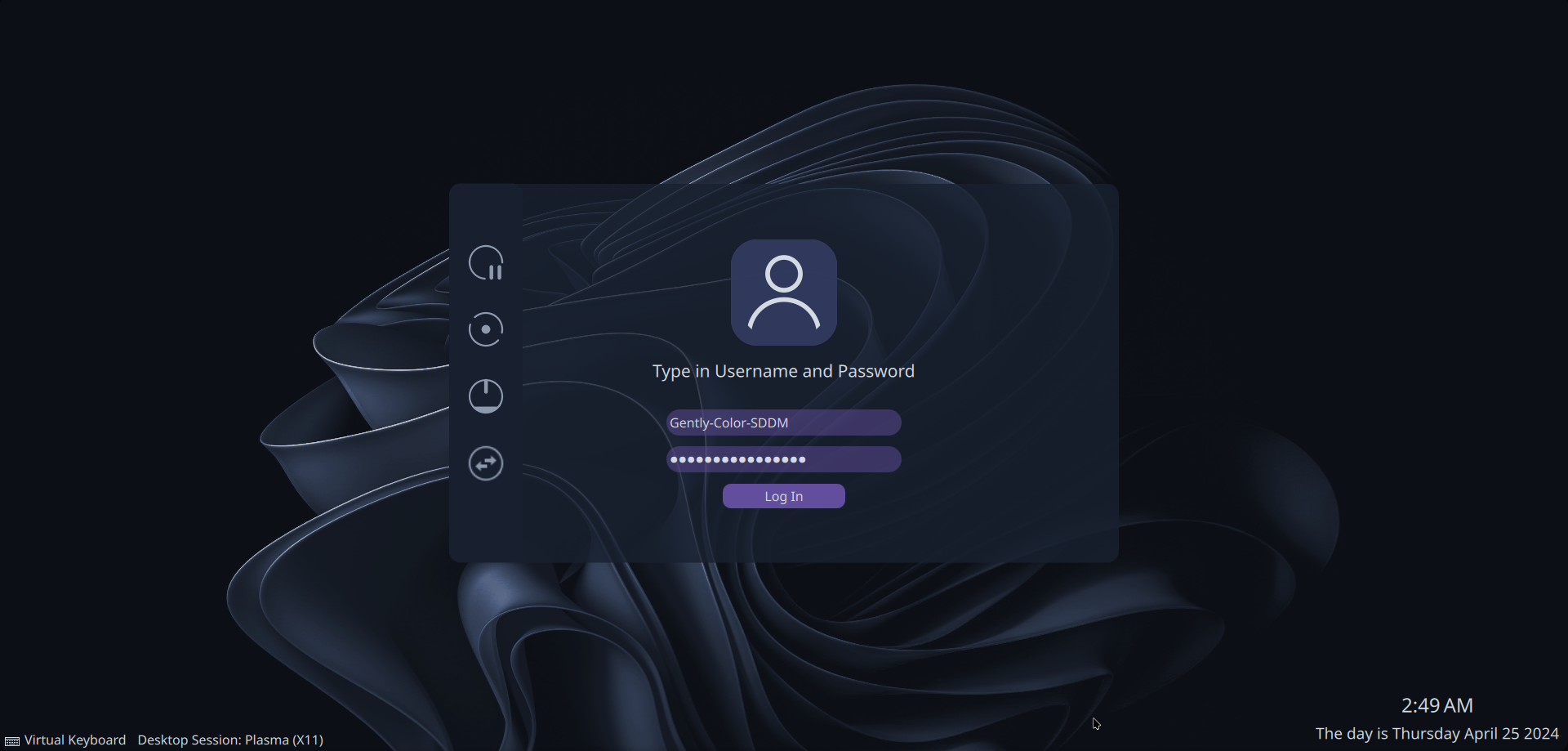The width and height of the screenshot is (1568, 751).
Task: Click the keyboard icon beside Virtual Keyboard
Action: (12, 741)
